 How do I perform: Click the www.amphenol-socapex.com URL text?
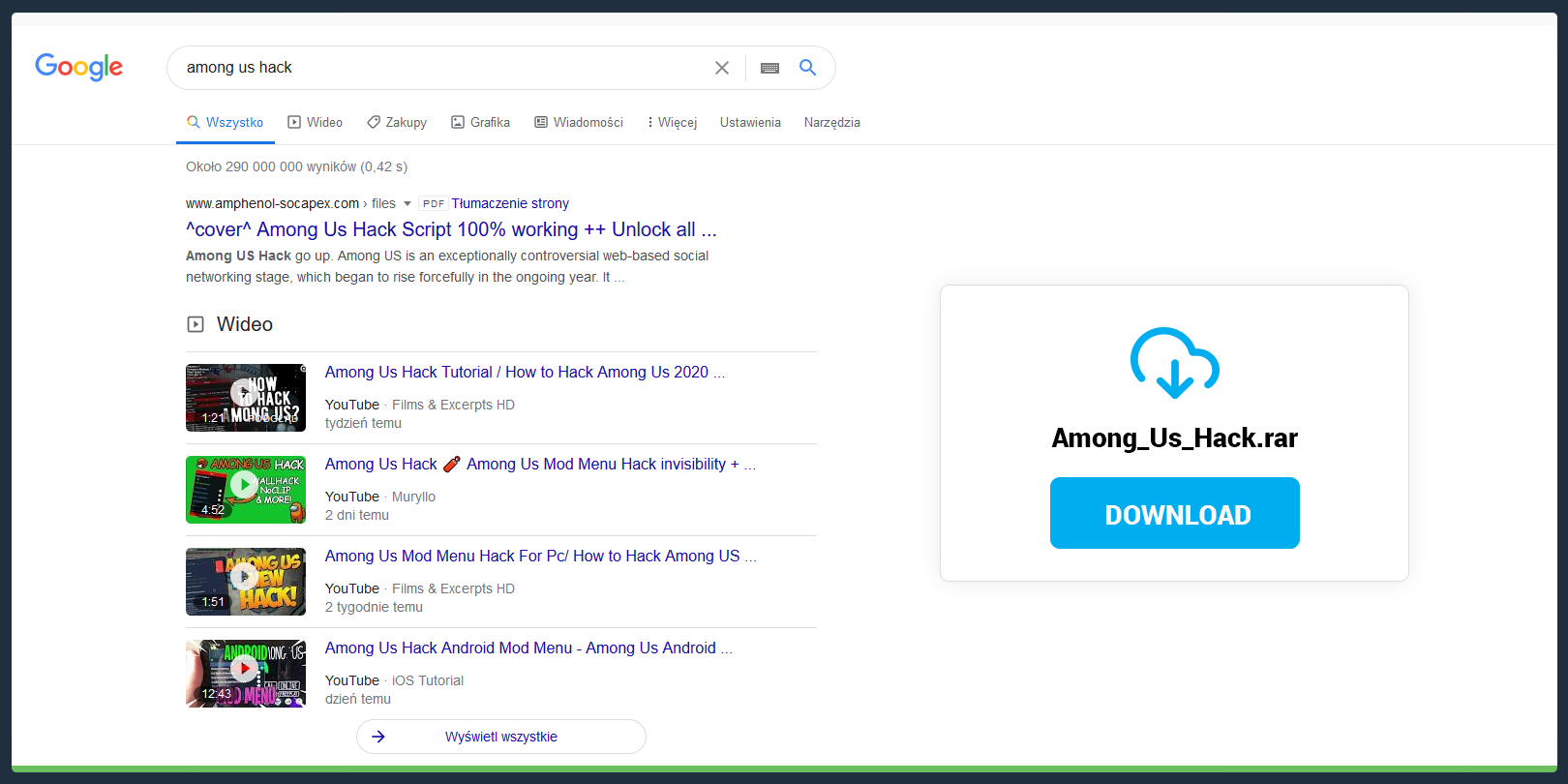(x=272, y=203)
